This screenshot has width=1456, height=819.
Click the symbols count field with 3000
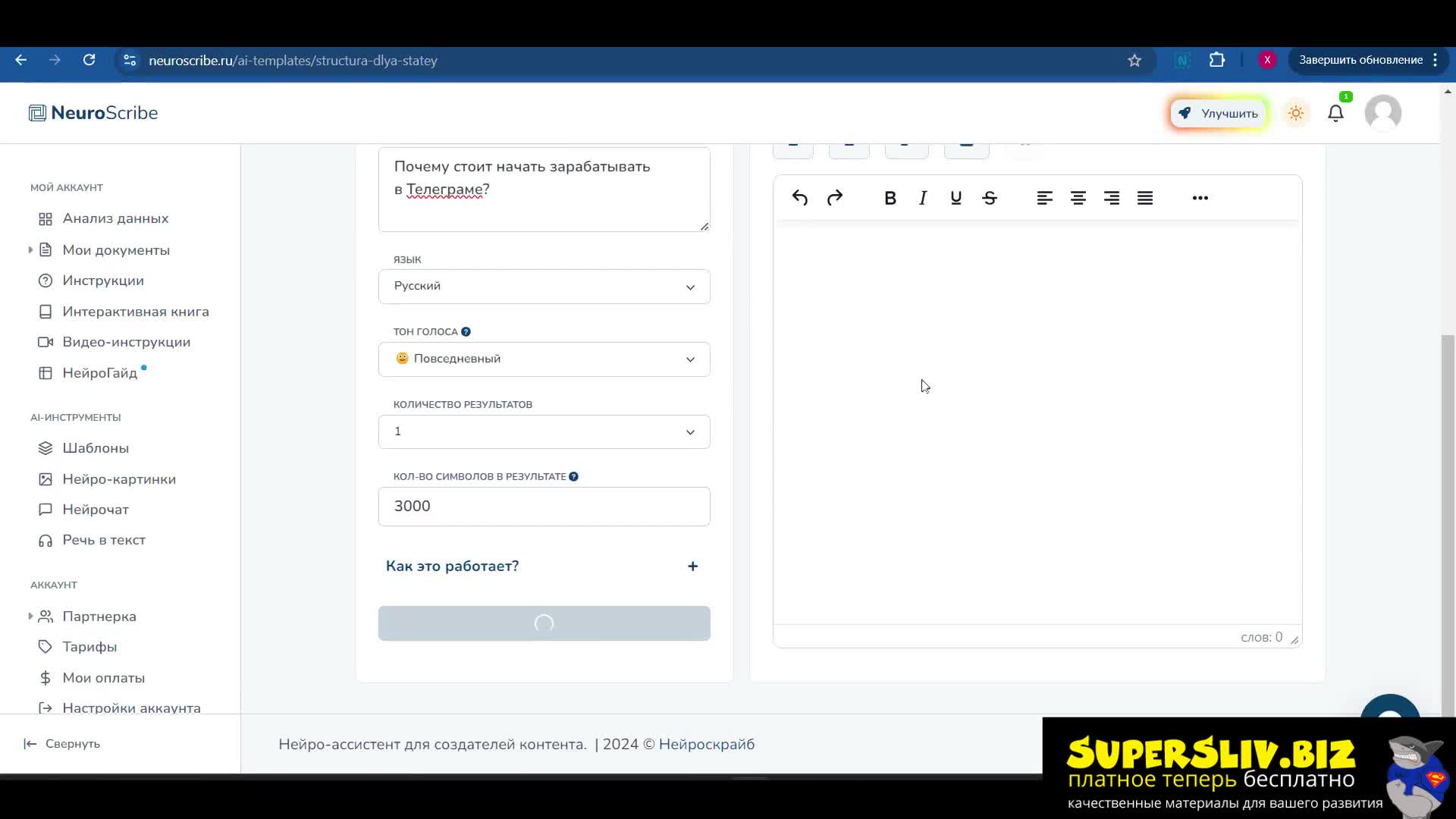(544, 507)
